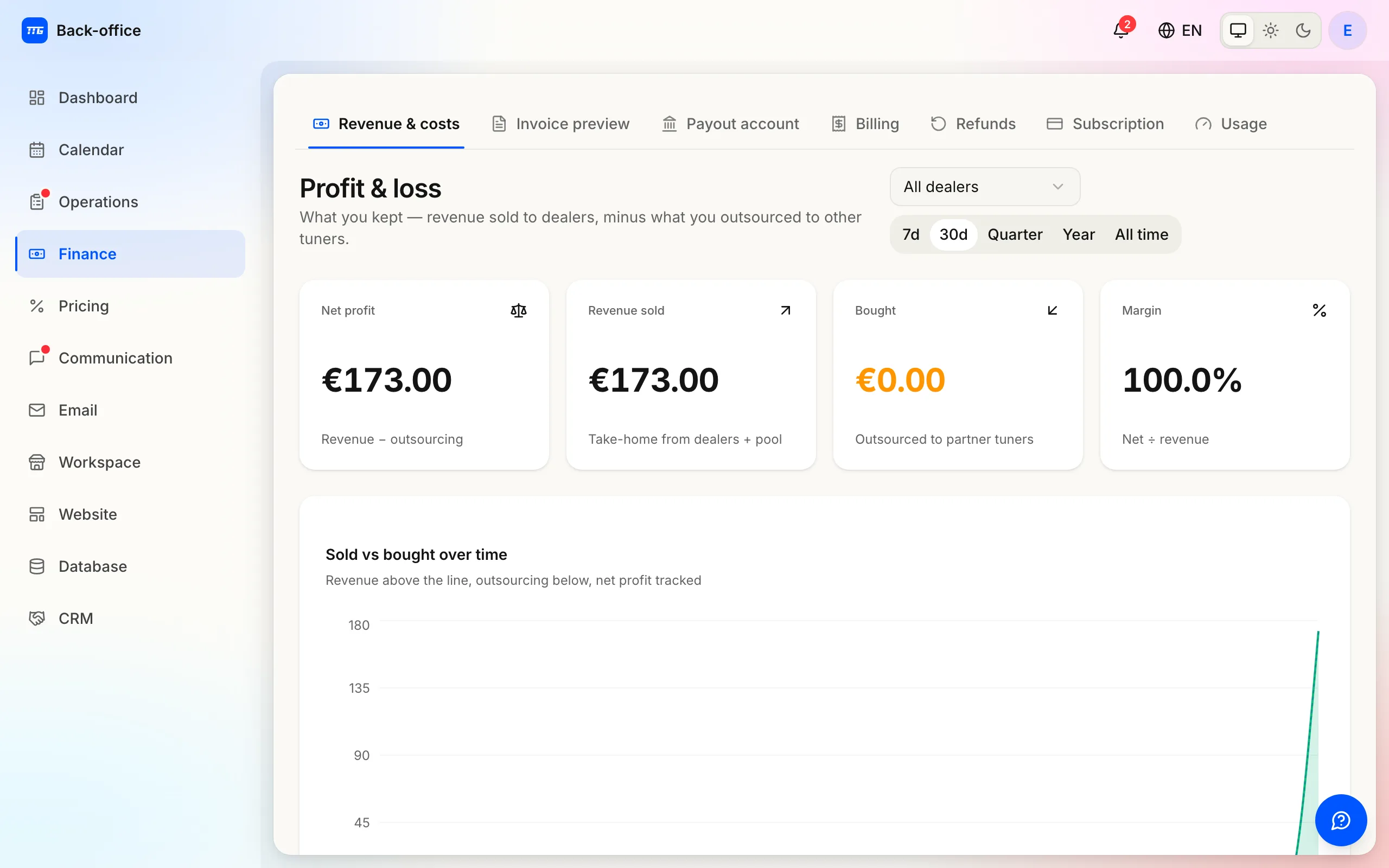Open Operations section
The width and height of the screenshot is (1389, 868).
click(x=130, y=202)
